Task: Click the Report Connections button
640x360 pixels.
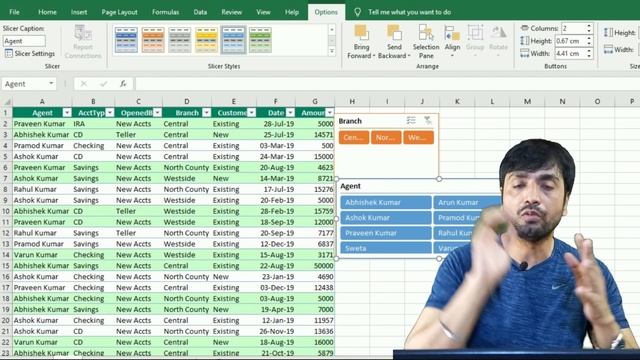Action: pyautogui.click(x=83, y=42)
